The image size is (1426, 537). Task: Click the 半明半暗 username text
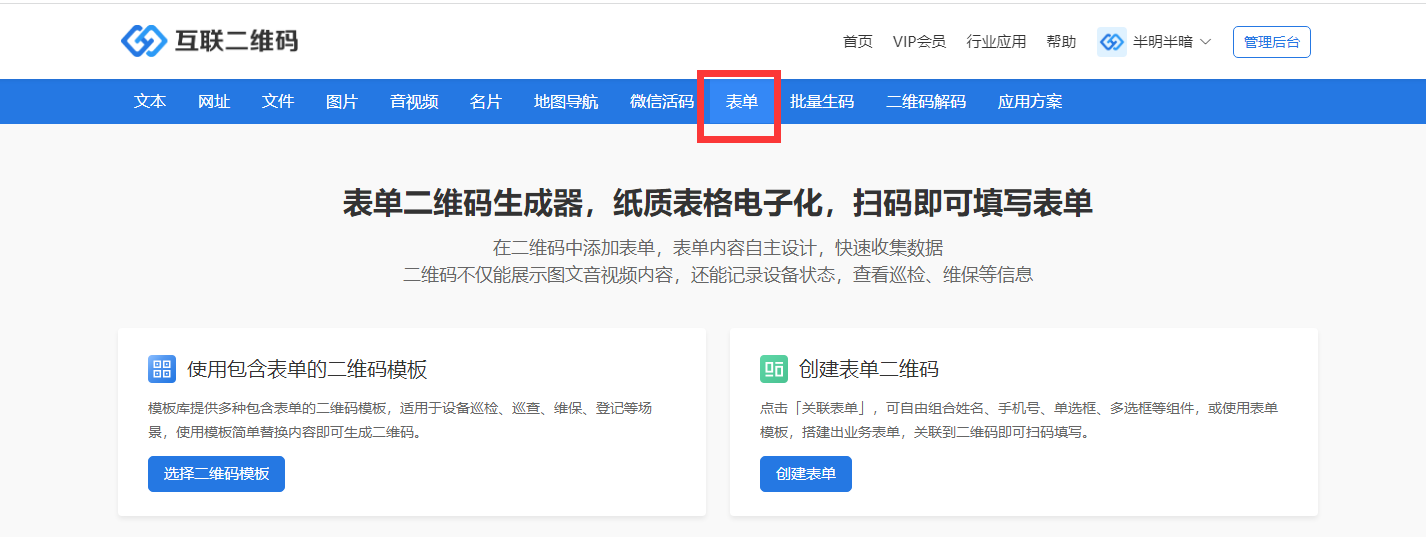[1162, 42]
